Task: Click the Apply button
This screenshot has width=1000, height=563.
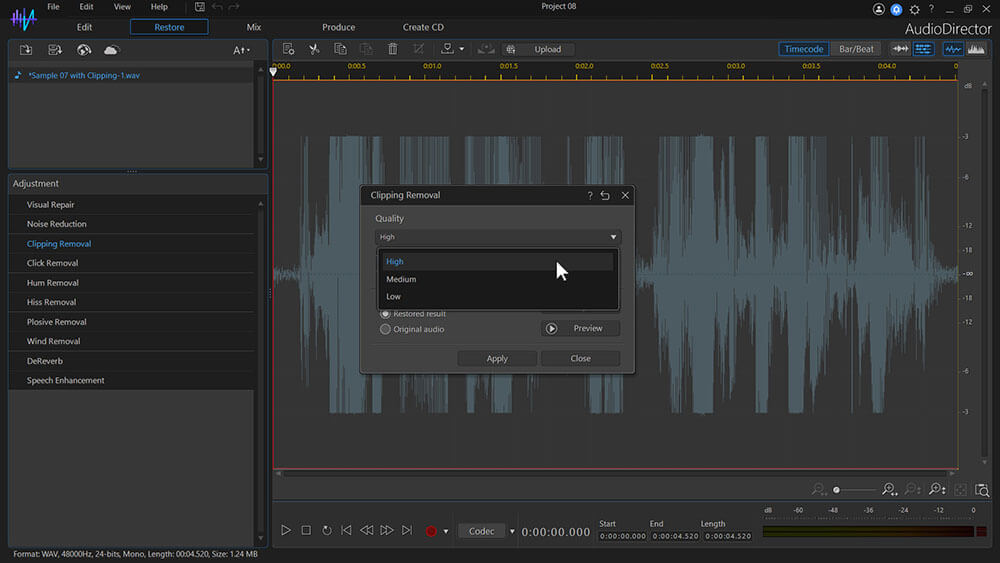Action: click(497, 358)
